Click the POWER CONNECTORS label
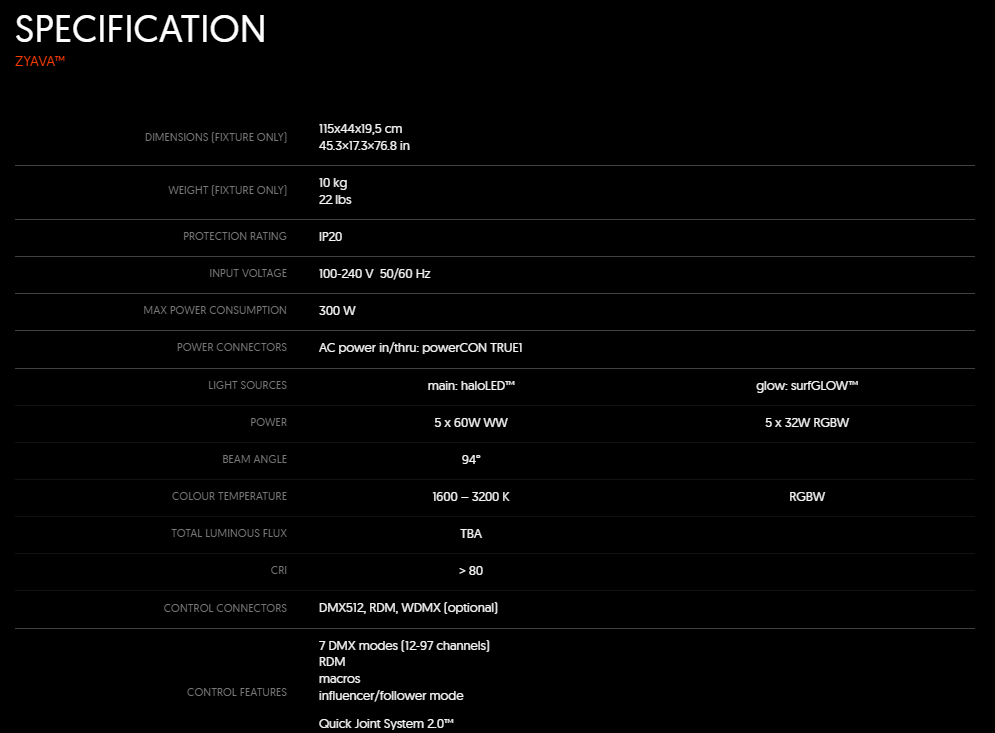The height and width of the screenshot is (733, 995). [232, 347]
